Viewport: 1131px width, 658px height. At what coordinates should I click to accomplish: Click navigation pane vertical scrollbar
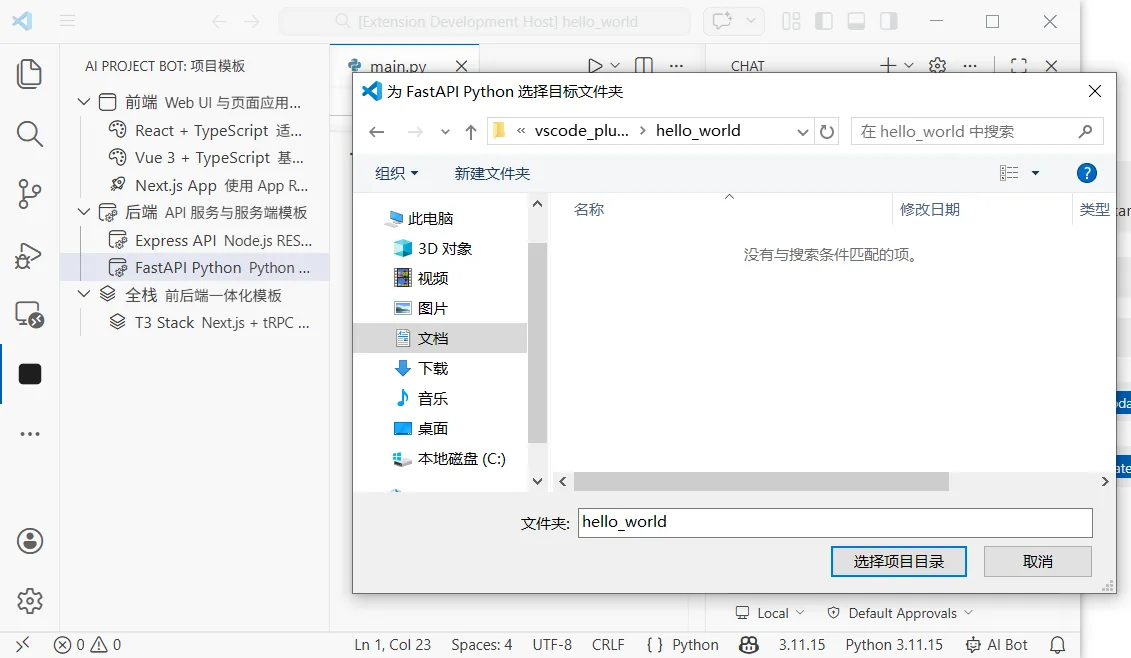coord(537,343)
